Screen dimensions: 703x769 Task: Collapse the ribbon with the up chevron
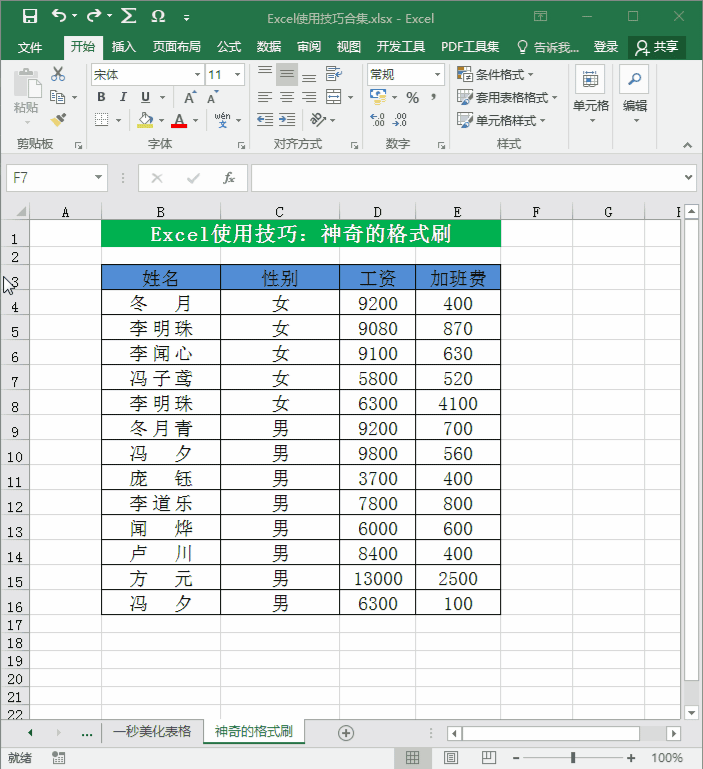click(x=687, y=145)
